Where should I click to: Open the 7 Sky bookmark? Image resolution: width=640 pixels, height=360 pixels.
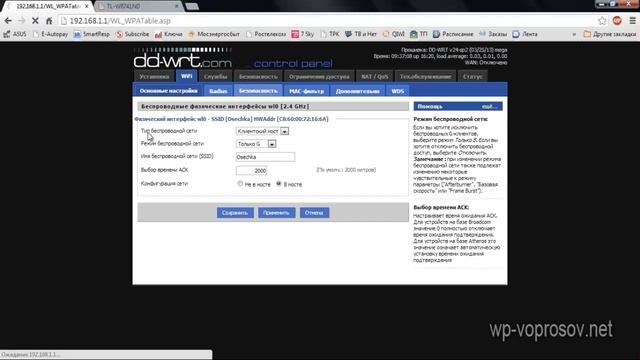point(303,34)
